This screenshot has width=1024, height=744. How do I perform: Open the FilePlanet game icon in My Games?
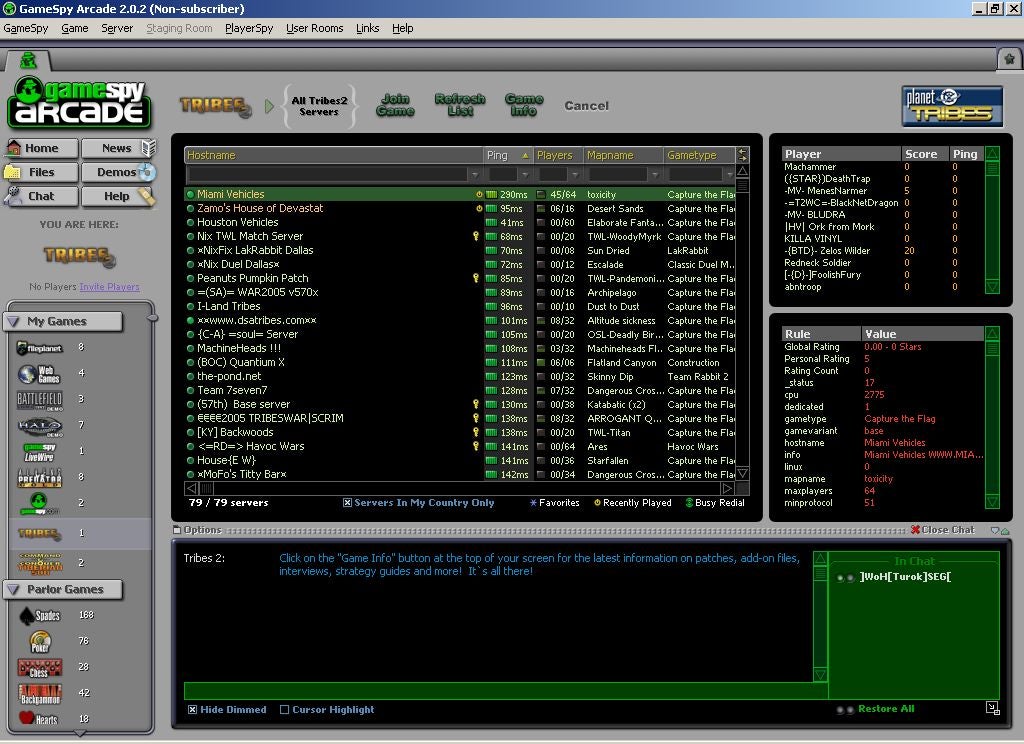point(39,348)
